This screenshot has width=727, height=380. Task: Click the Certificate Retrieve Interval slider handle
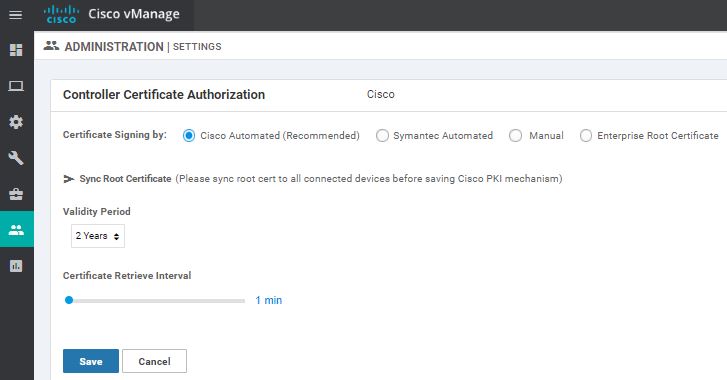coord(69,300)
